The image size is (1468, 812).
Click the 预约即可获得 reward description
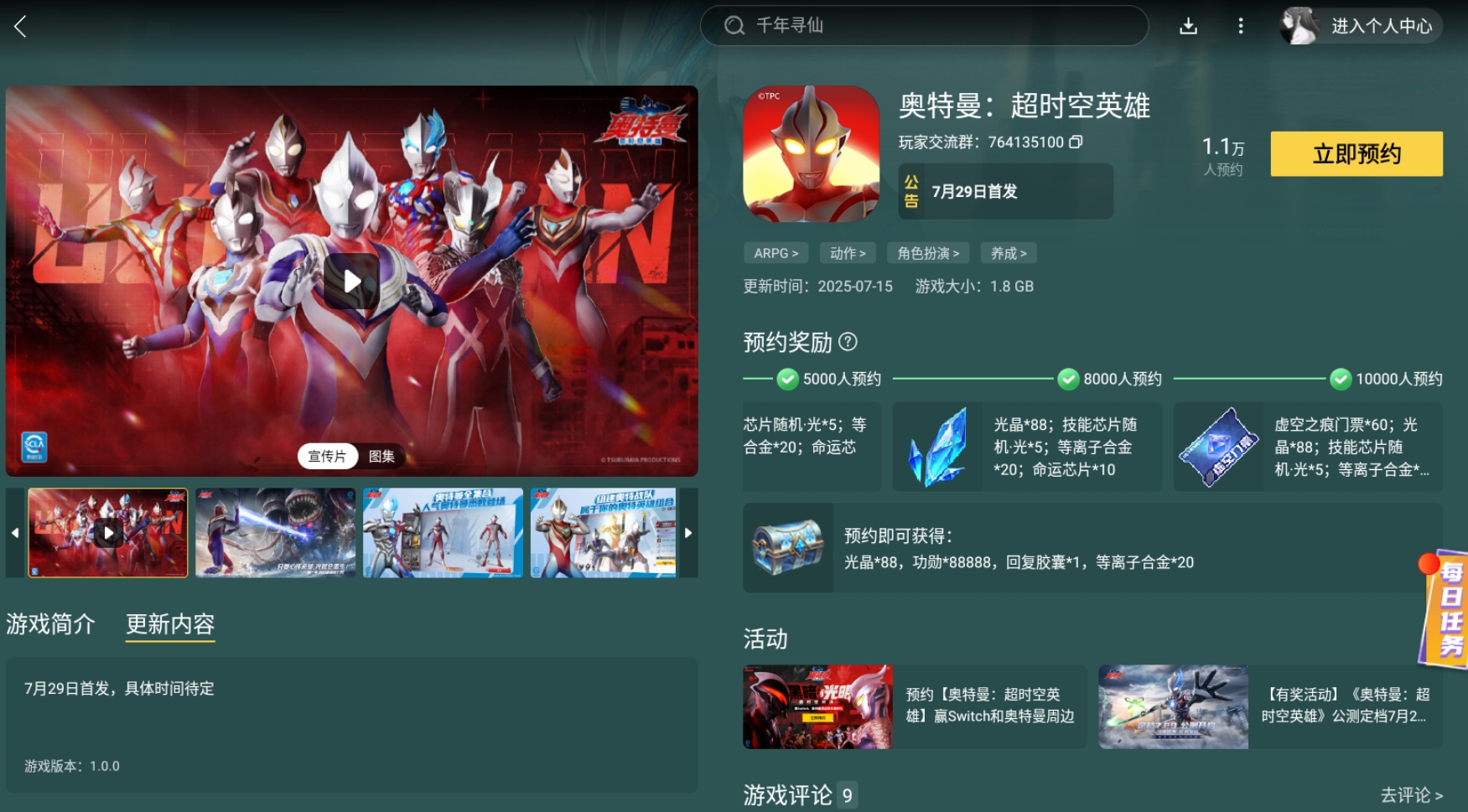coord(1019,549)
